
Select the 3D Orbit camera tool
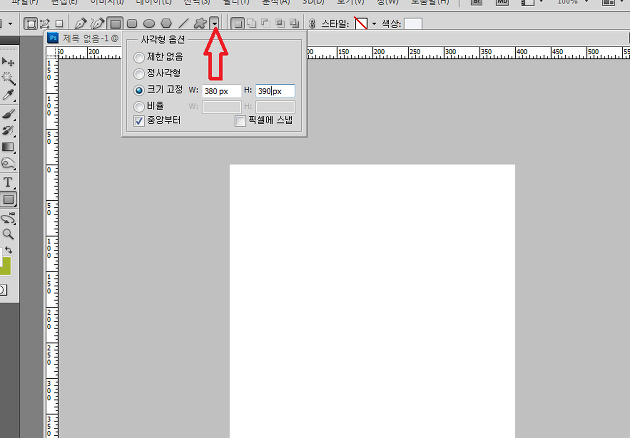[8, 218]
